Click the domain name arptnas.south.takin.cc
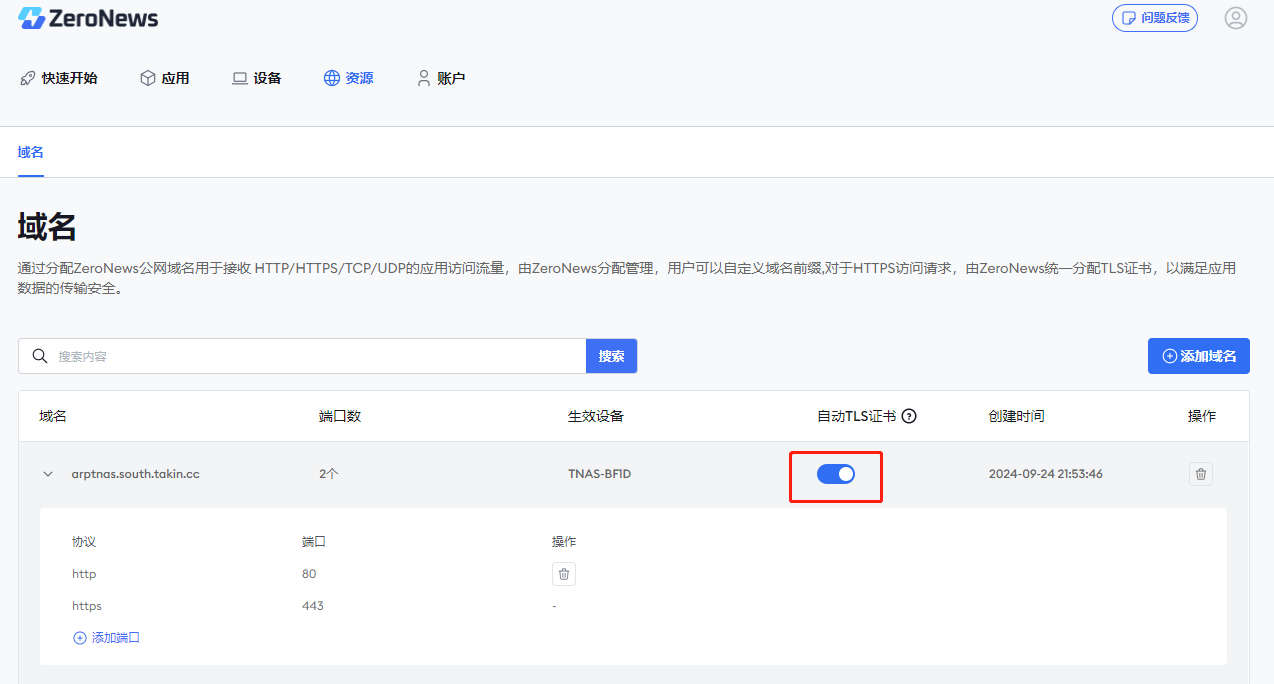The height and width of the screenshot is (684, 1274). tap(136, 474)
